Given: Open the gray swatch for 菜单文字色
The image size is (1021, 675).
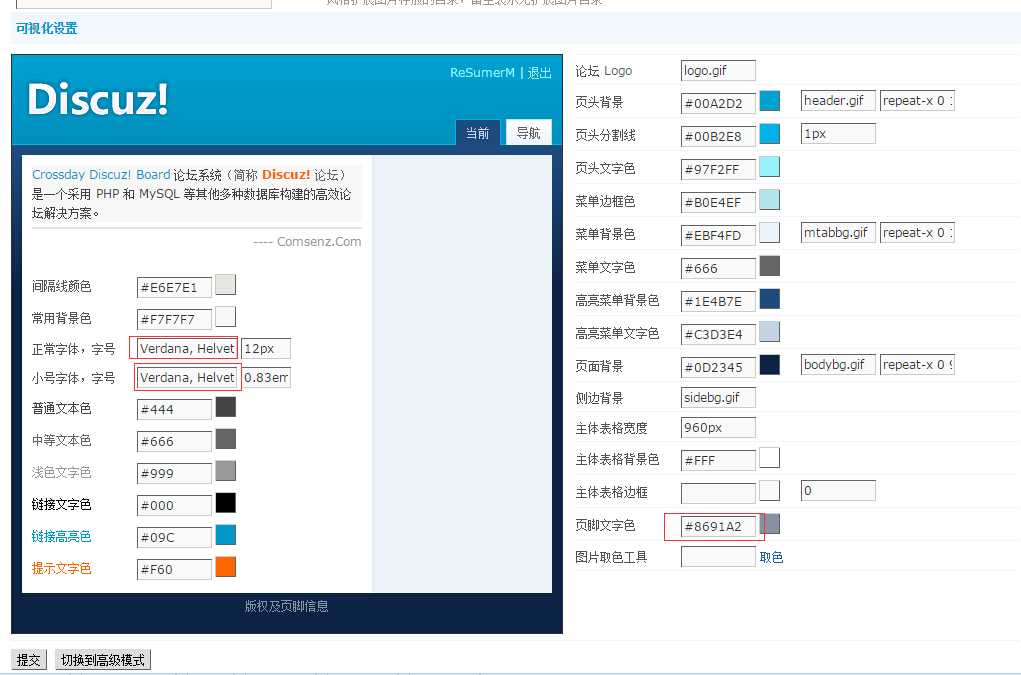Looking at the screenshot, I should pos(770,266).
